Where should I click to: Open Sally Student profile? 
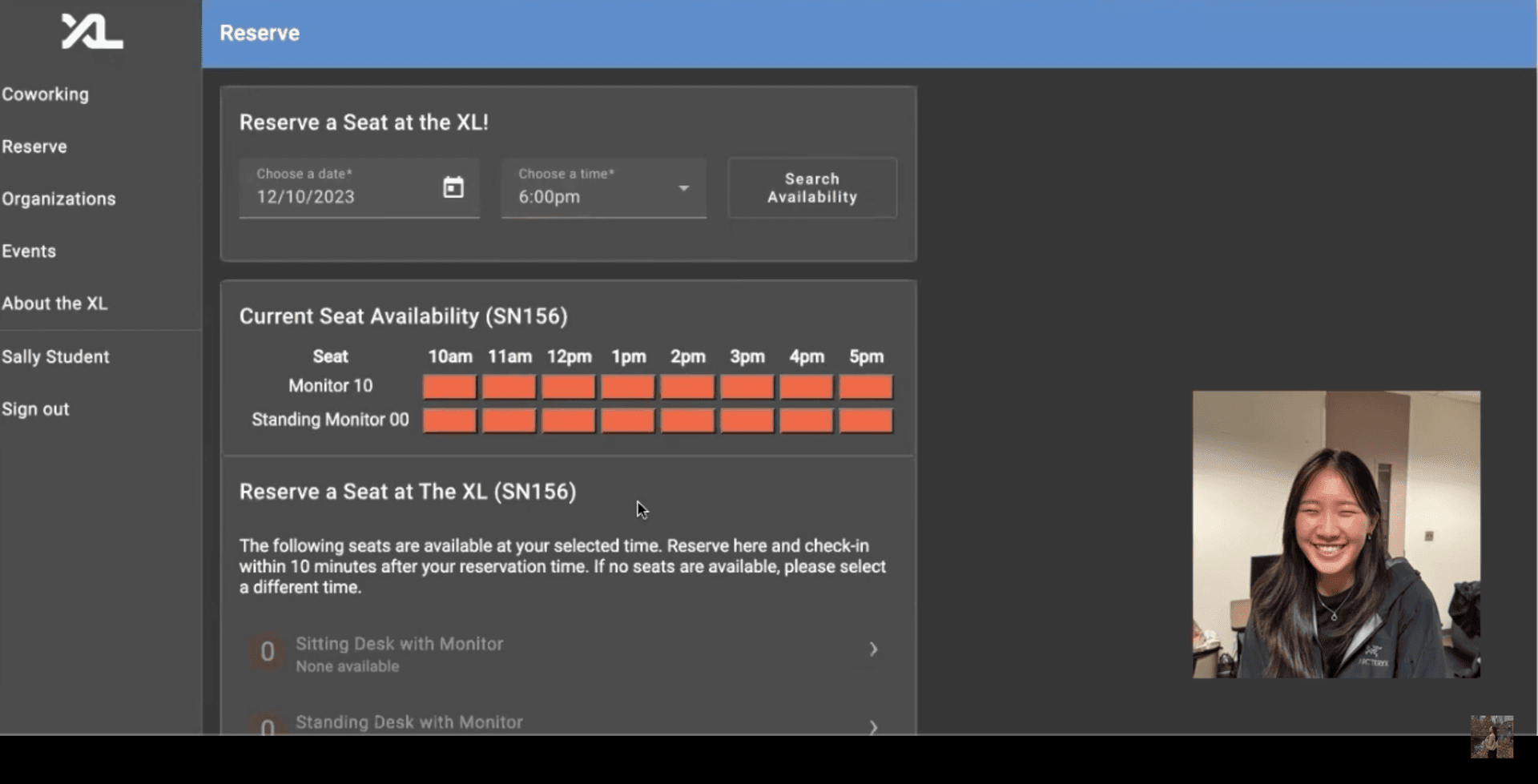click(55, 356)
